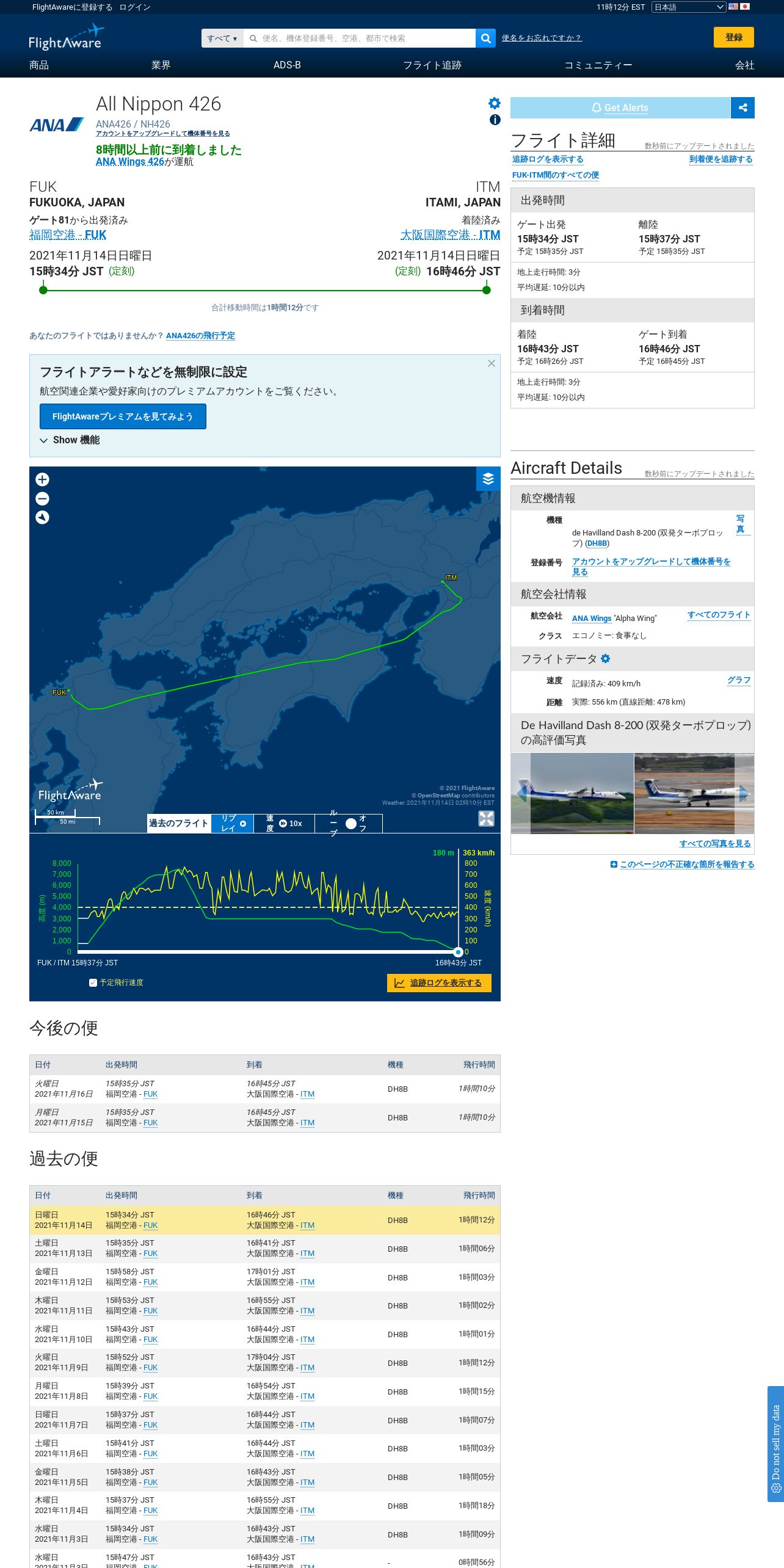Click the グラフ link beside speed
784x1568 pixels.
click(739, 680)
